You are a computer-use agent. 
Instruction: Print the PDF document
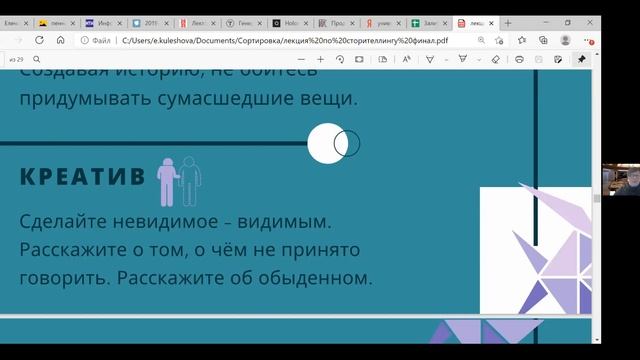click(x=519, y=60)
